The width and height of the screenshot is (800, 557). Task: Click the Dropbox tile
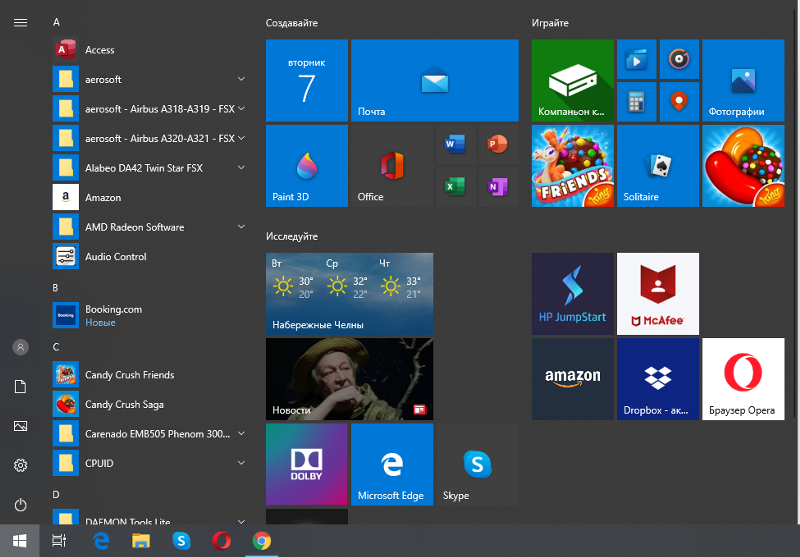[x=657, y=378]
